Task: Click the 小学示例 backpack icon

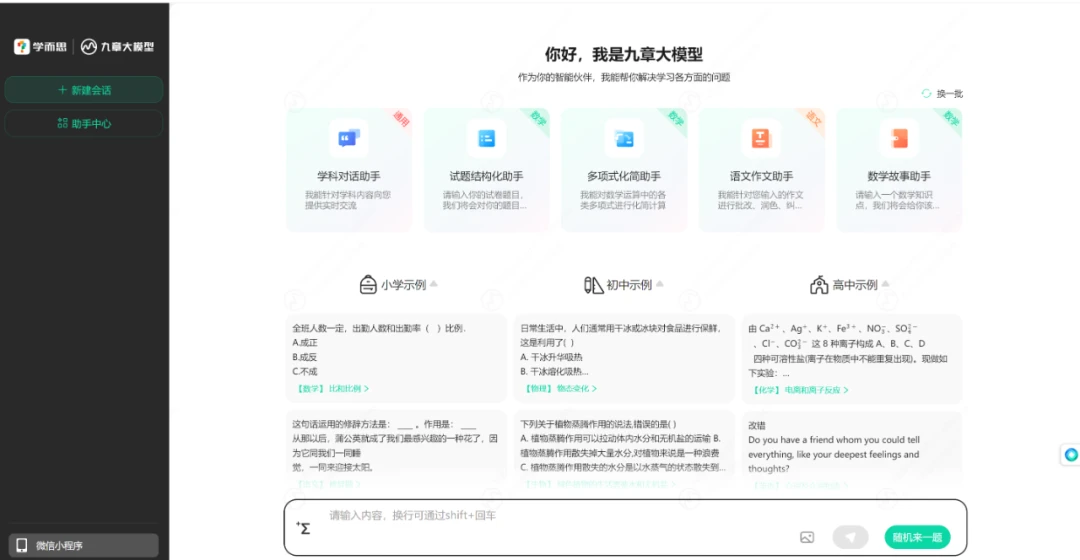Action: tap(368, 284)
